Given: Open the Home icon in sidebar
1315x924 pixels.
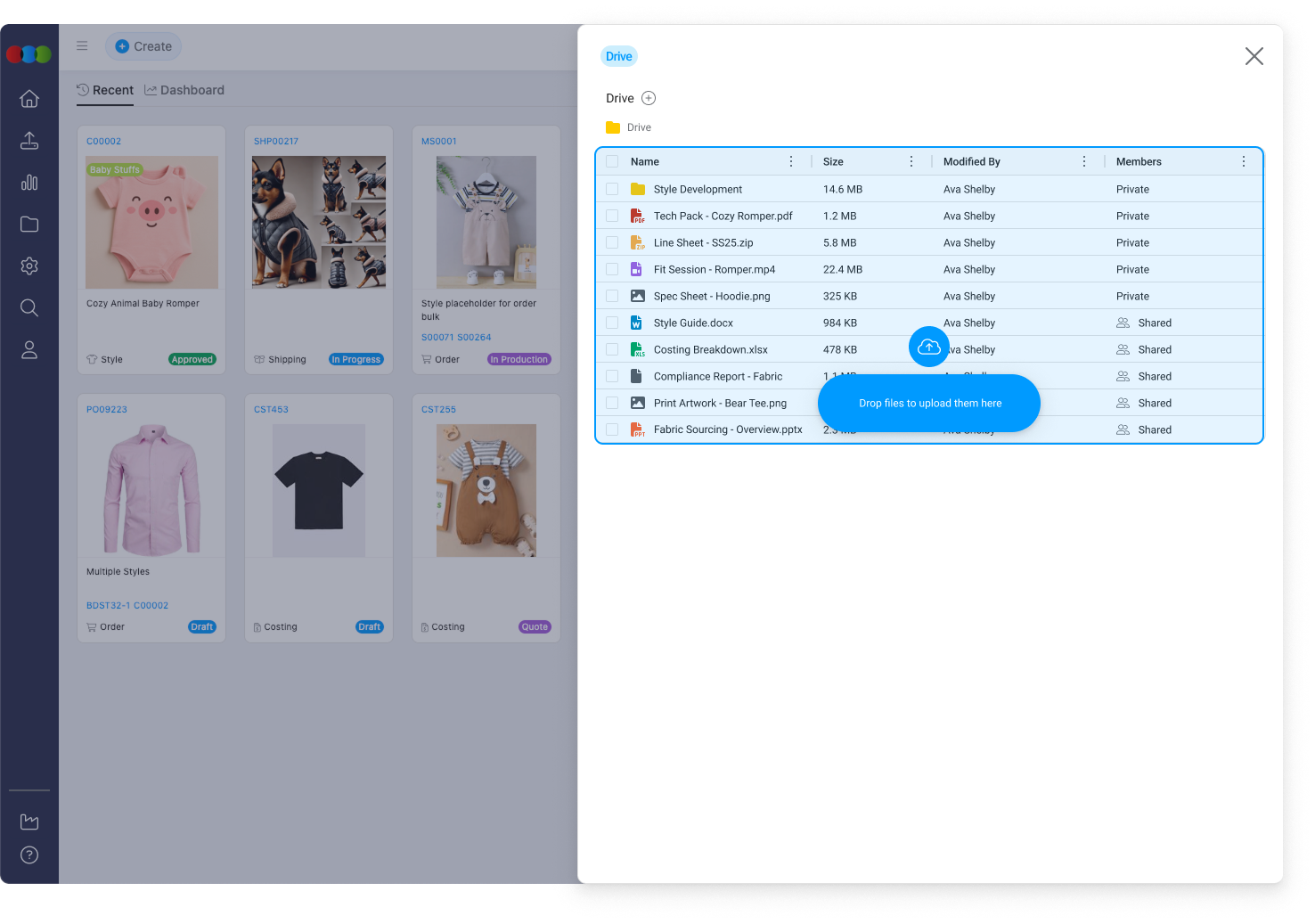Looking at the screenshot, I should [x=29, y=99].
